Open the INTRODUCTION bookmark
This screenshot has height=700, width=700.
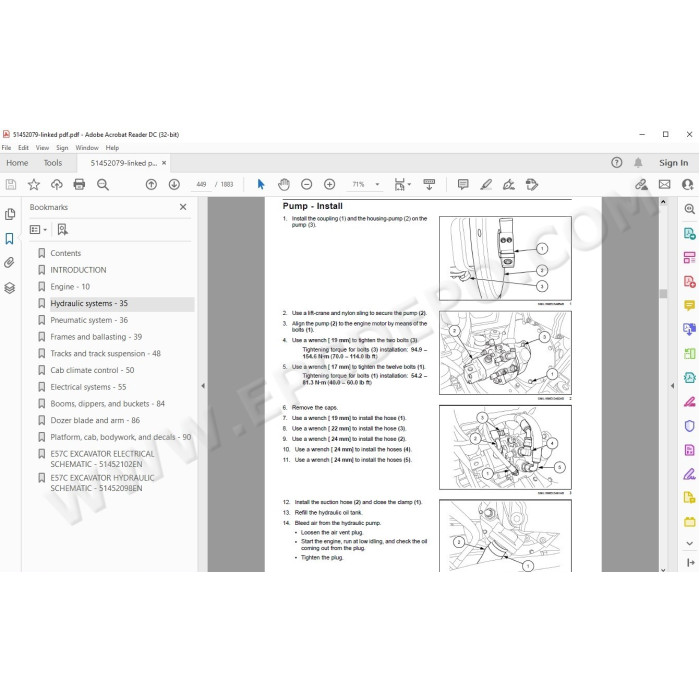coord(78,270)
